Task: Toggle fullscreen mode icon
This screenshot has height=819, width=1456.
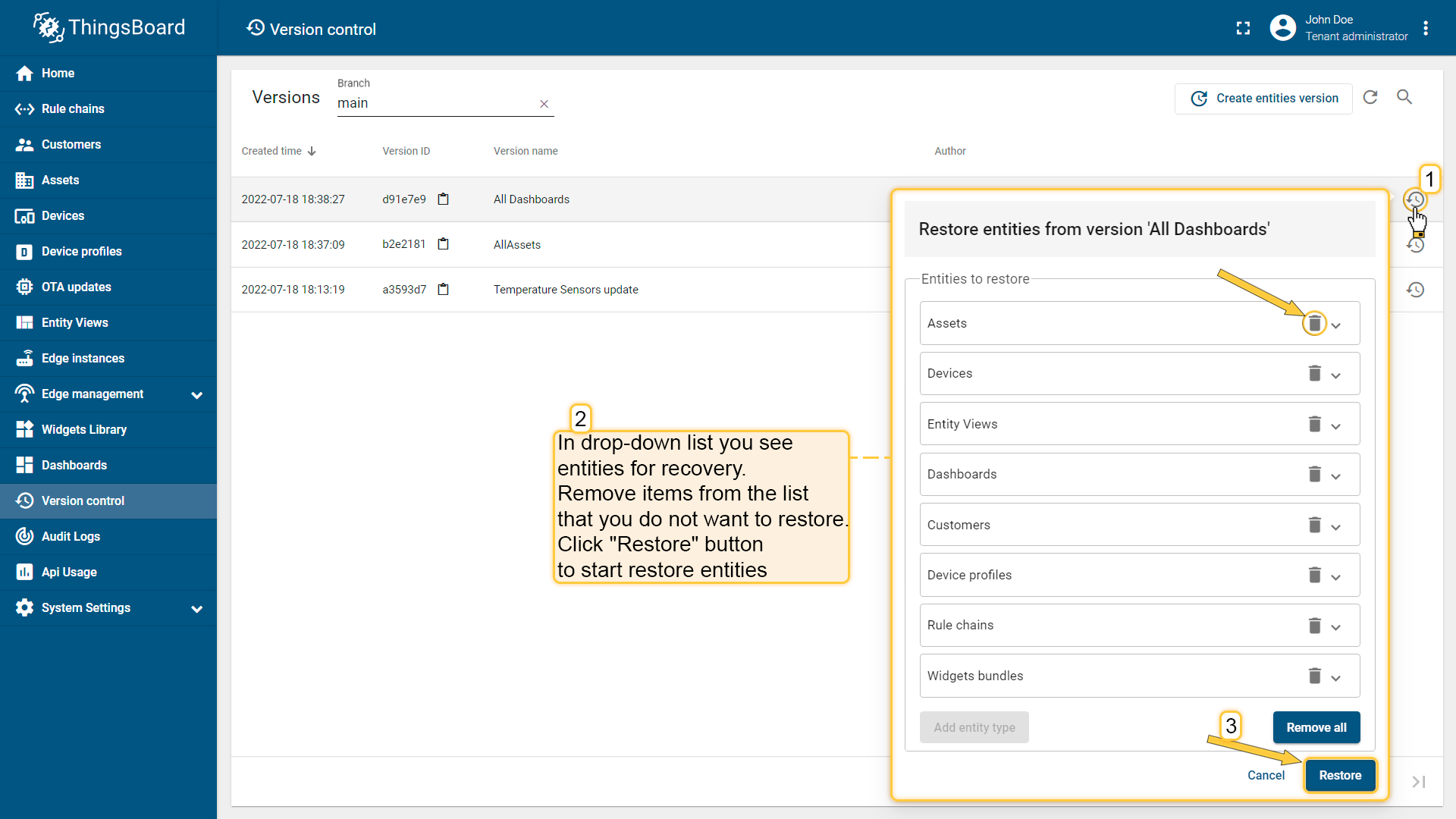Action: (x=1243, y=28)
